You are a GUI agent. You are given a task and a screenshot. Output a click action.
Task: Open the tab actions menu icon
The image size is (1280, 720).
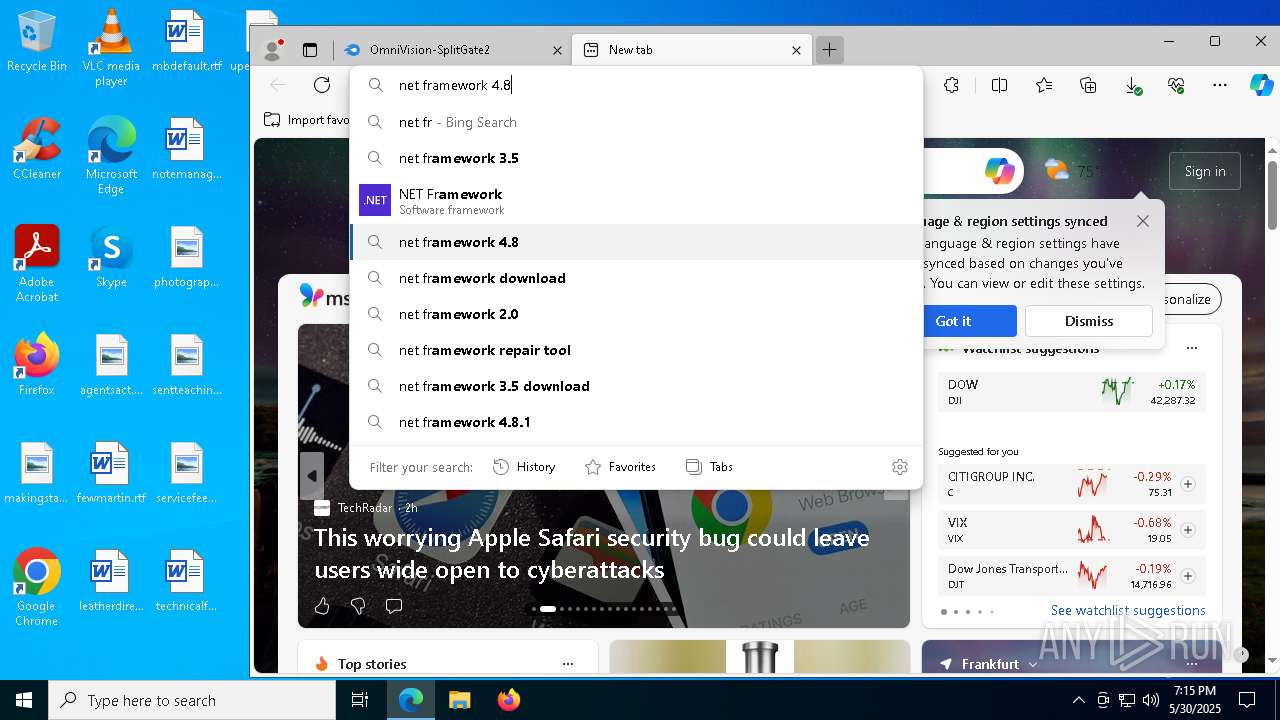[310, 50]
